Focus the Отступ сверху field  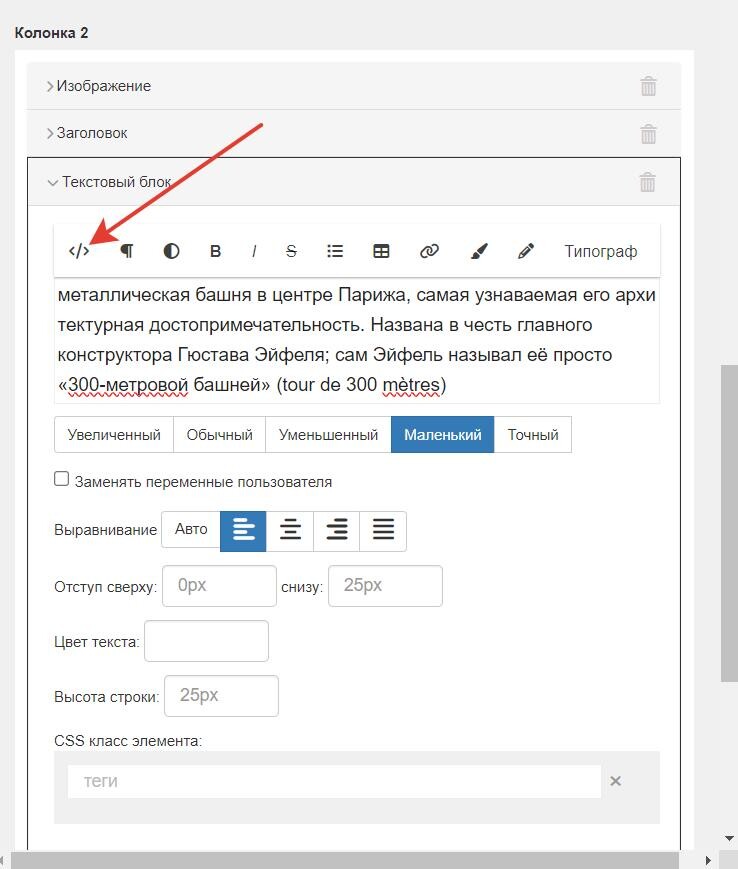pos(219,586)
